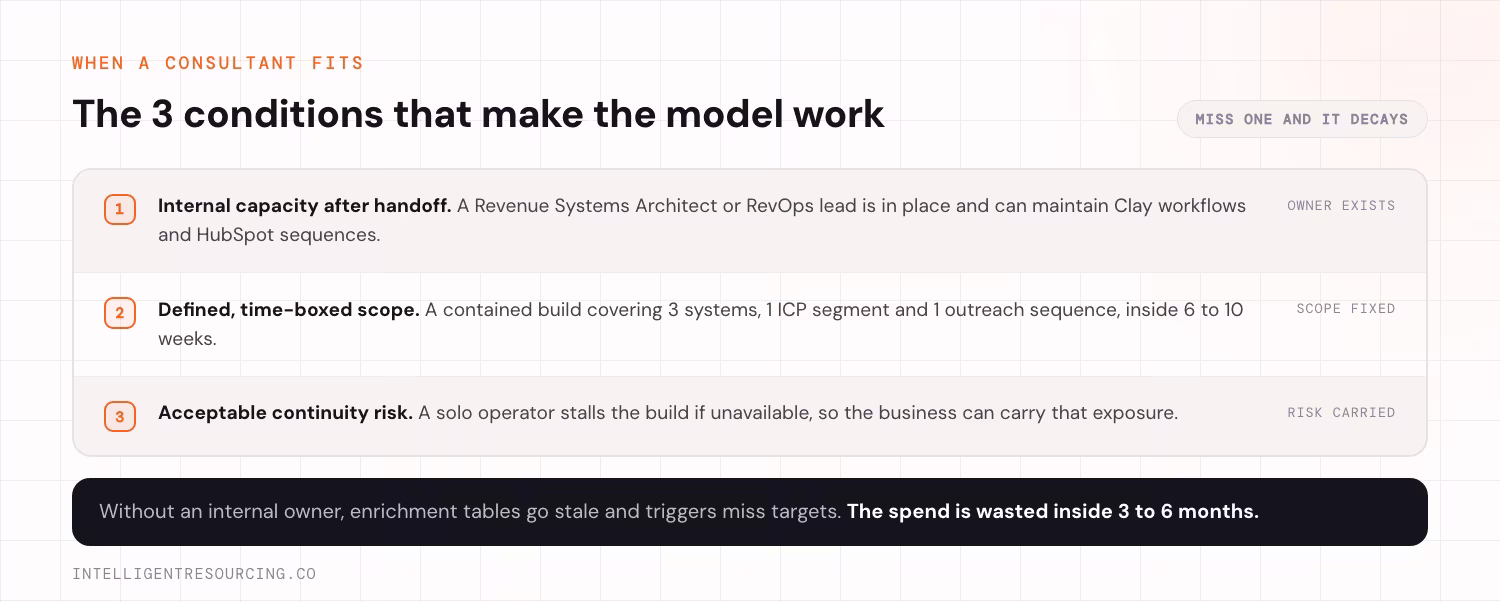Open the INTELLIGENTRESOURCING.CO footer link
The width and height of the screenshot is (1500, 602).
[194, 574]
